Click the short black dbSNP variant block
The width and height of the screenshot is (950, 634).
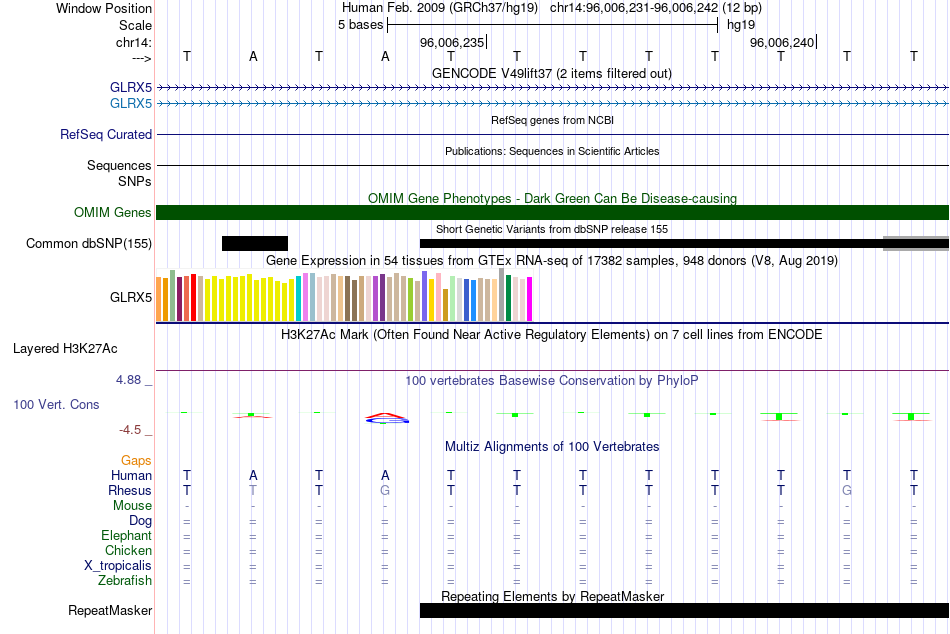coord(254,243)
